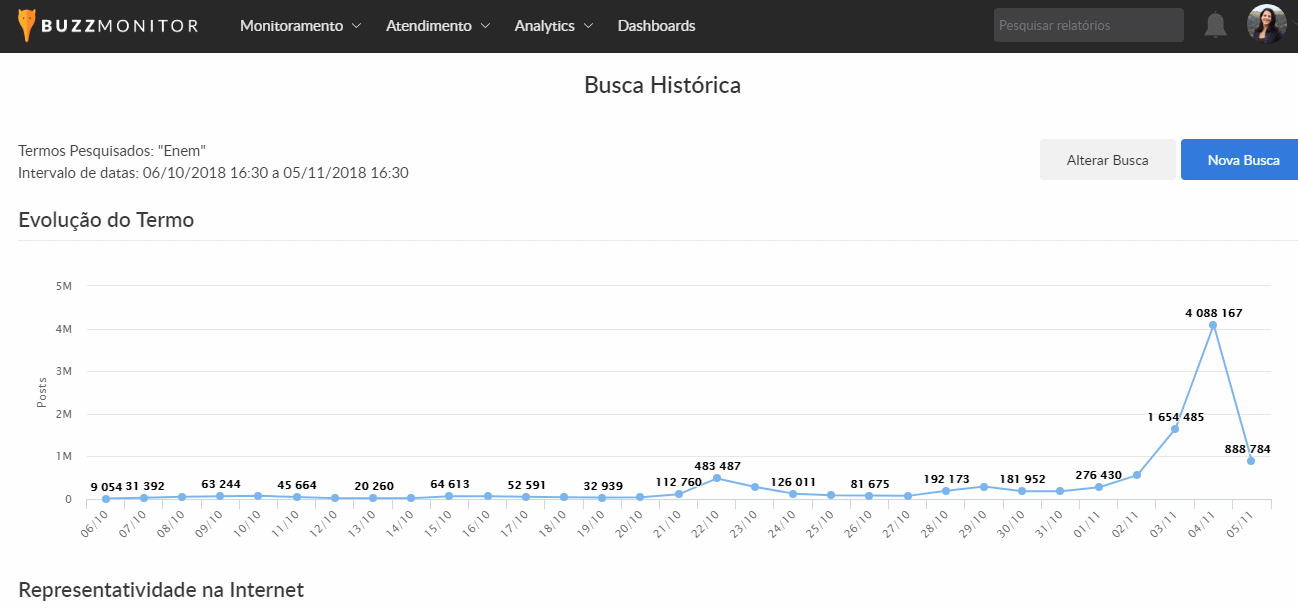
Task: Click the 28/10 data point on chart
Action: 946,491
